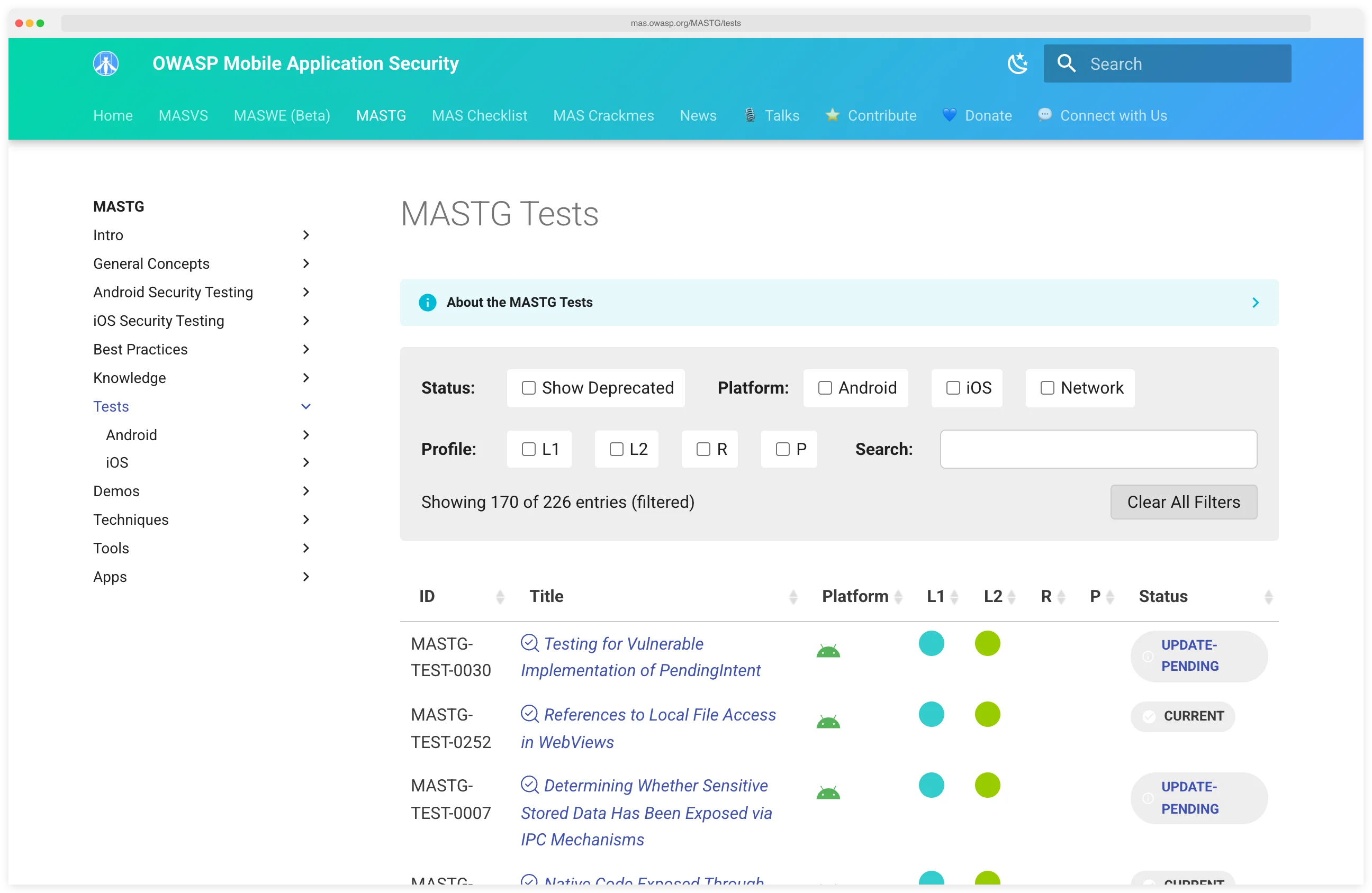This screenshot has height=893, width=1372.
Task: Enable the L1 profile filter checkbox
Action: [528, 449]
